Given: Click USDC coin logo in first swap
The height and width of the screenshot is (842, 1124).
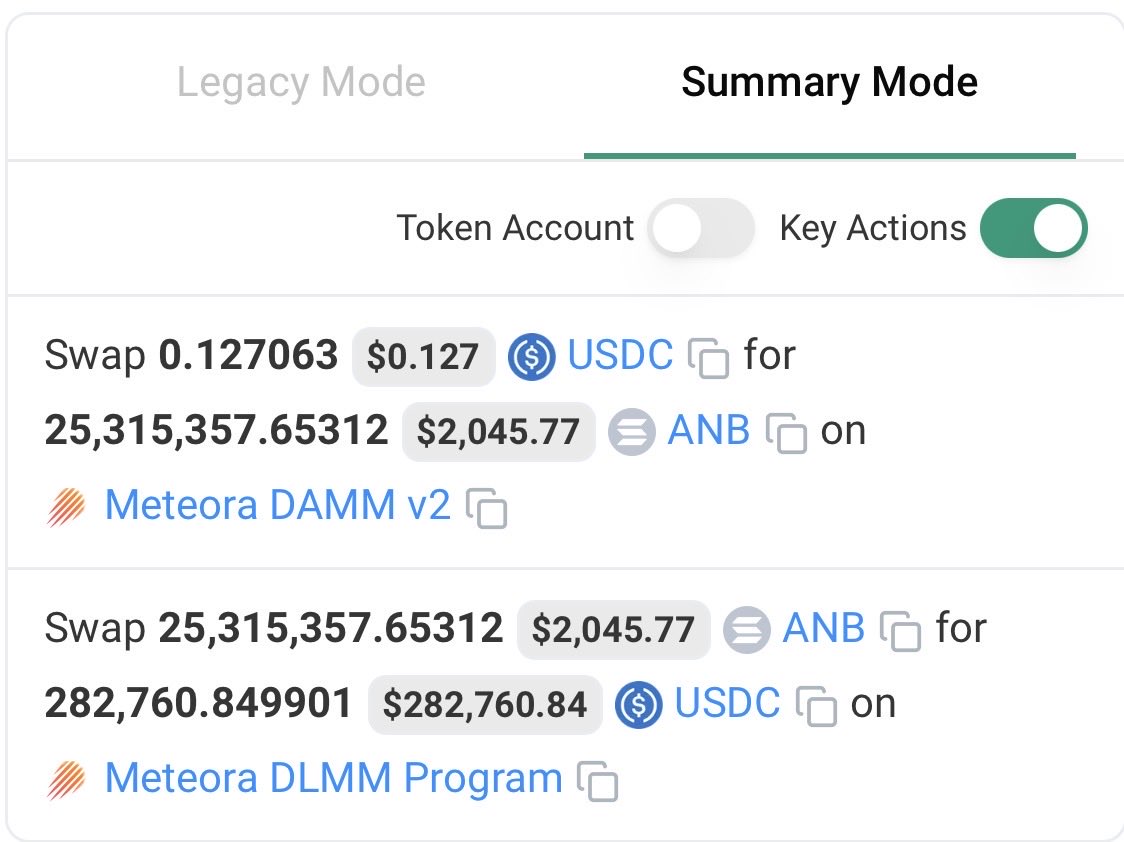Looking at the screenshot, I should coord(531,357).
